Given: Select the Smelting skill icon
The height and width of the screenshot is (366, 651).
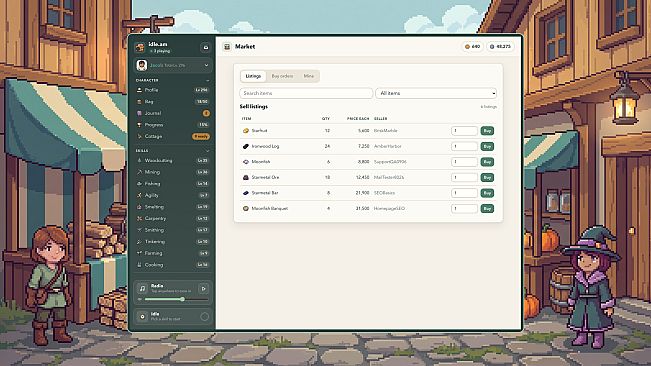Looking at the screenshot, I should [x=140, y=207].
